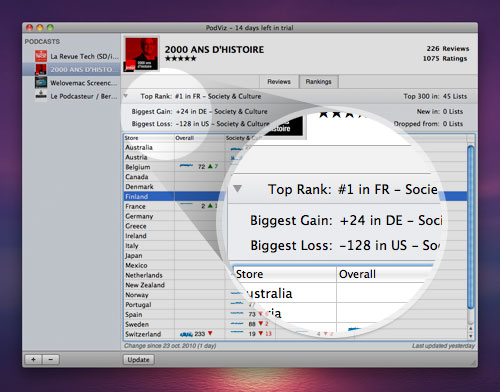Click the plus add podcast button

33,359
